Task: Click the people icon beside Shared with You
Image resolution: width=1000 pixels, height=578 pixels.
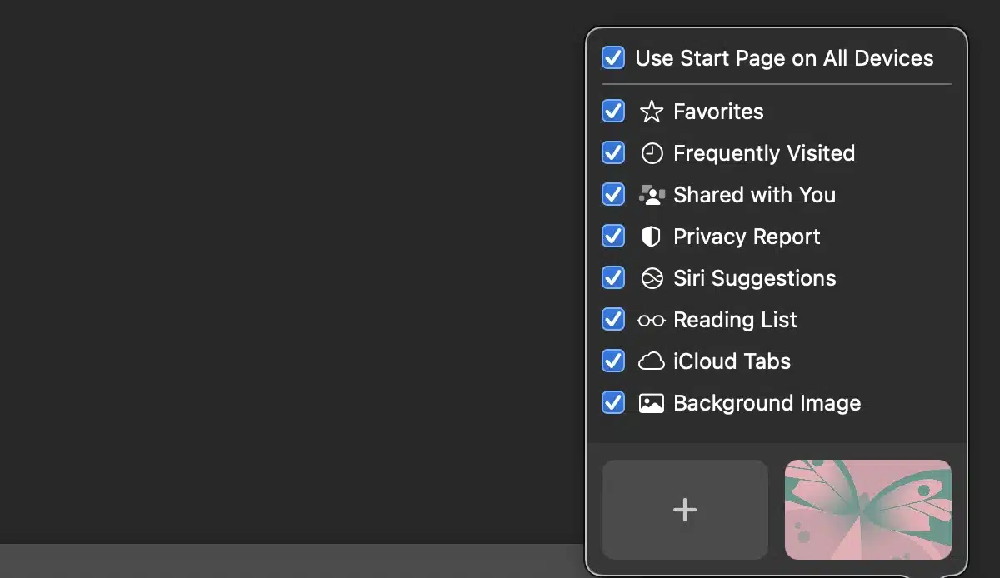Action: pyautogui.click(x=651, y=195)
